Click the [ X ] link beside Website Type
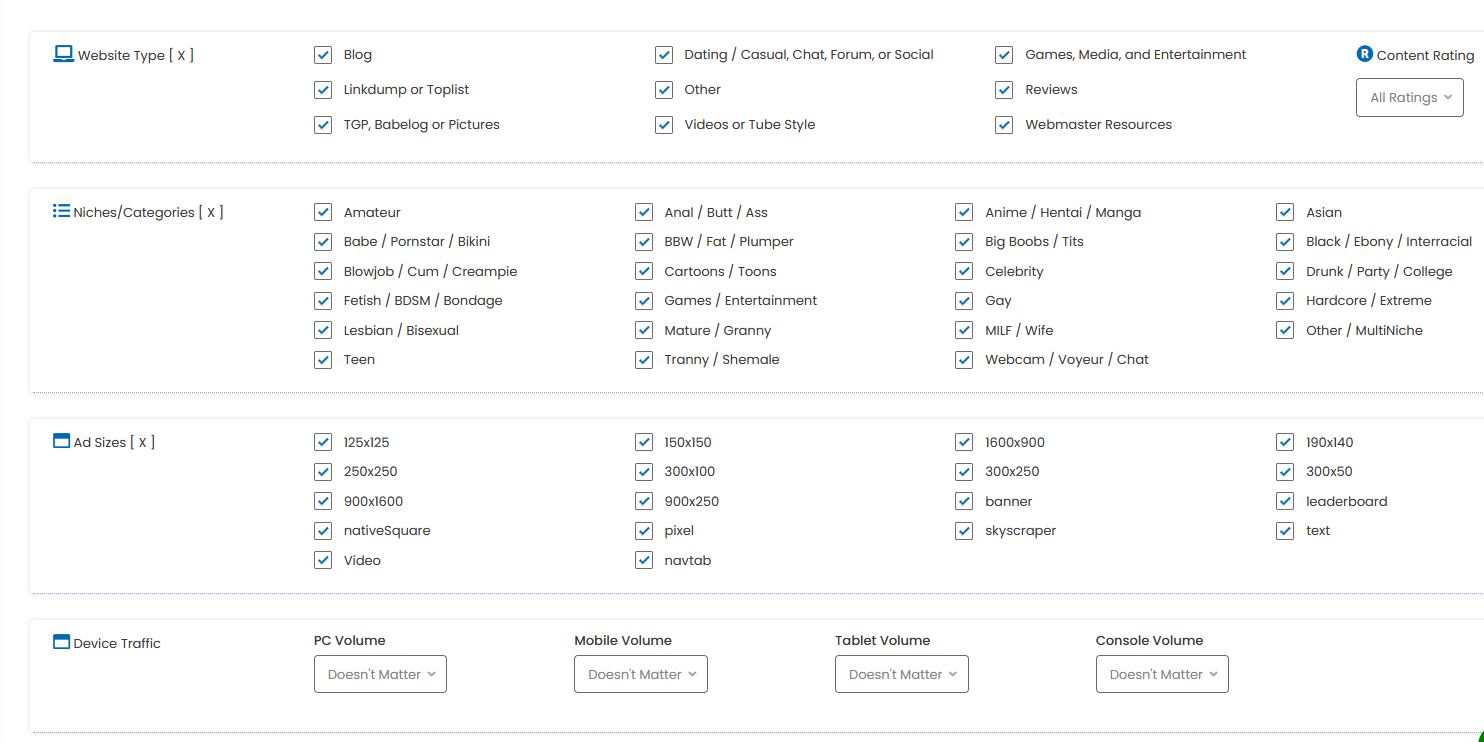 (181, 55)
